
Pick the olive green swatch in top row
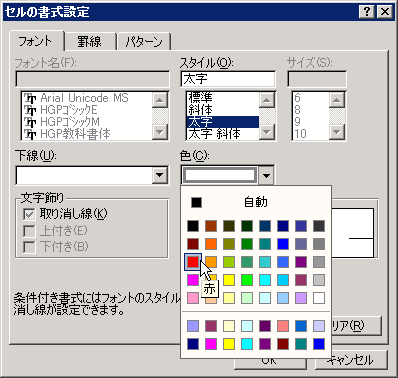click(x=229, y=226)
